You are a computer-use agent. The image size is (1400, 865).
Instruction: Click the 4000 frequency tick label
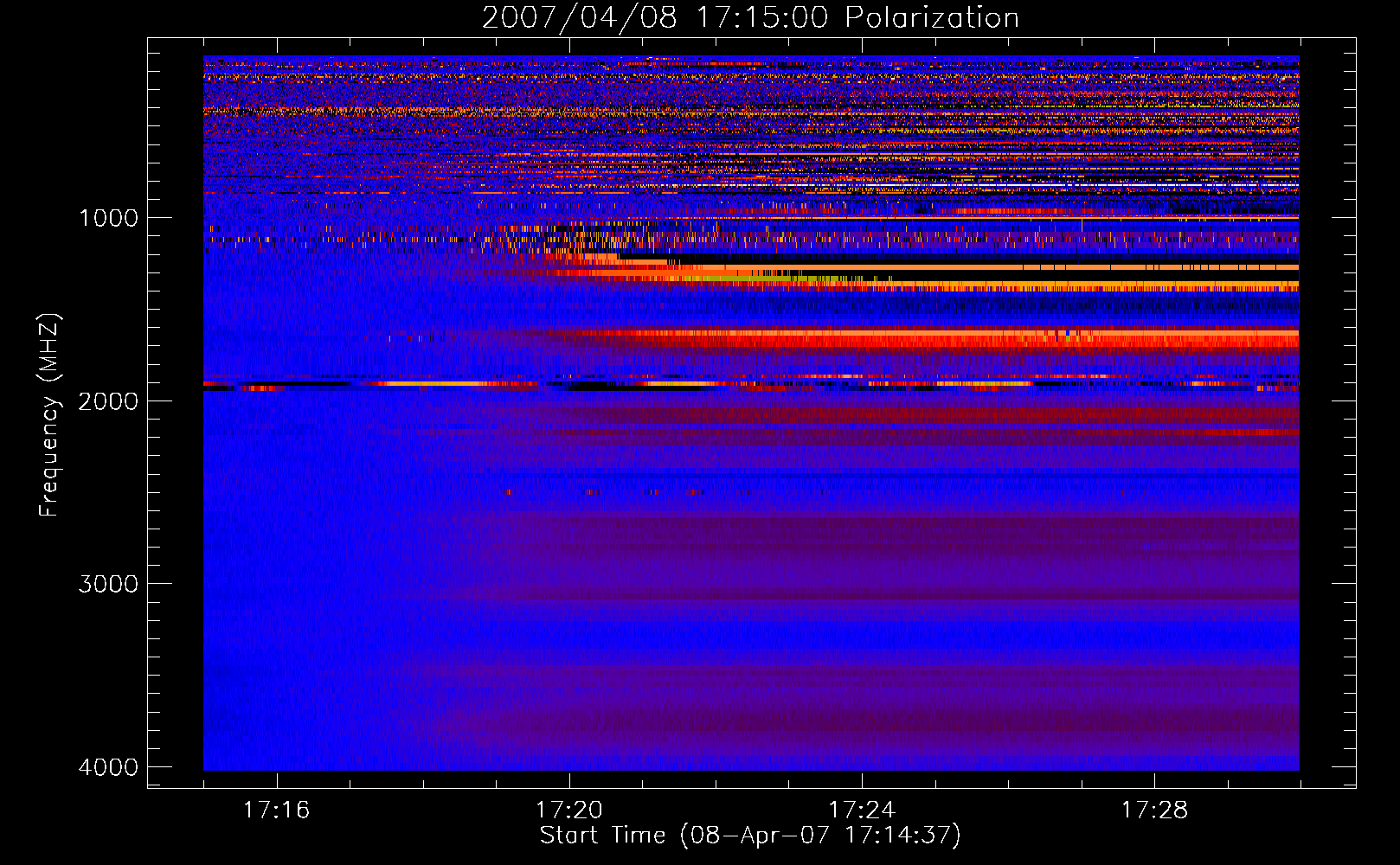[108, 767]
